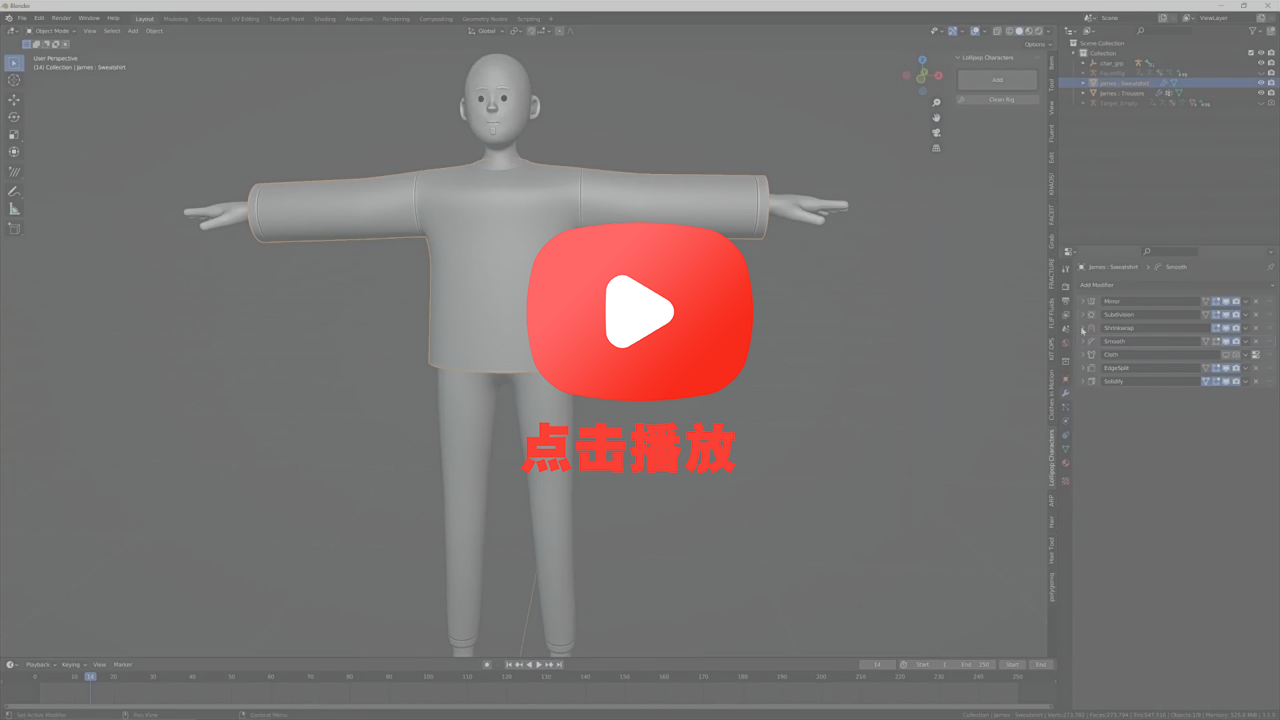Select the Rotate tool

tap(14, 117)
